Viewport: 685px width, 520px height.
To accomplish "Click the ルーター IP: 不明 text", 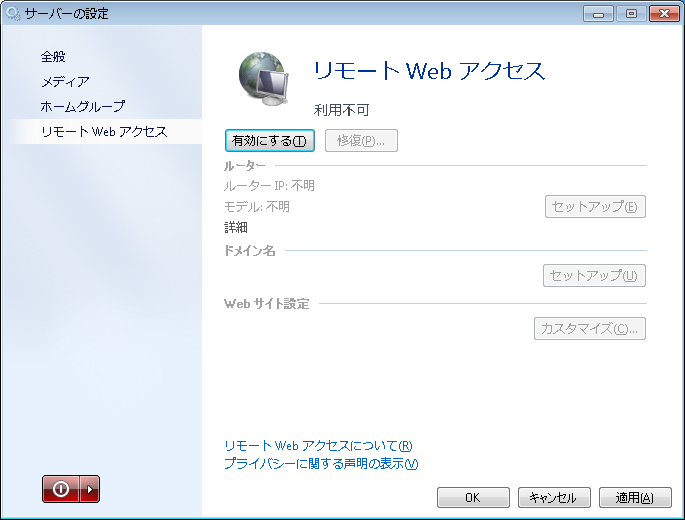I will click(x=269, y=186).
